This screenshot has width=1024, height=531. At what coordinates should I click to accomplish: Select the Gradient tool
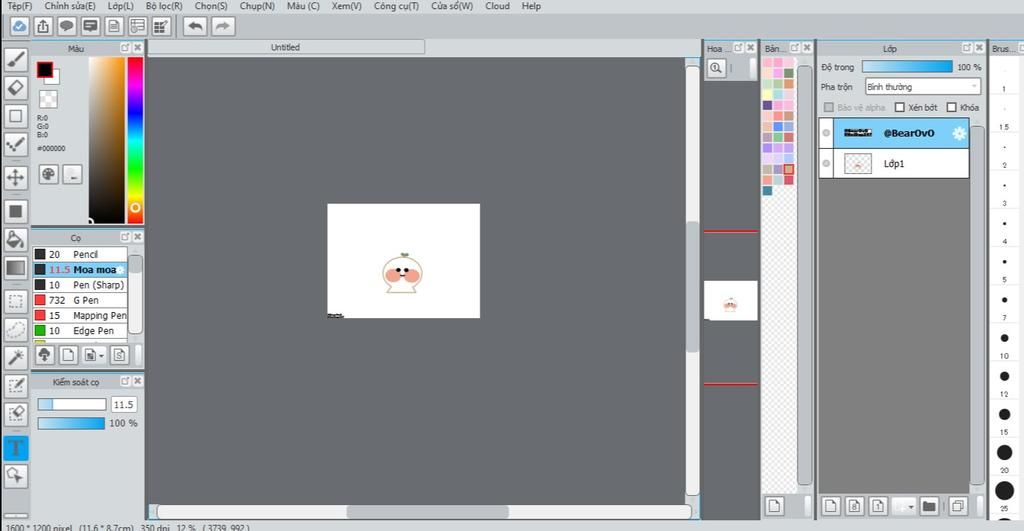point(16,267)
